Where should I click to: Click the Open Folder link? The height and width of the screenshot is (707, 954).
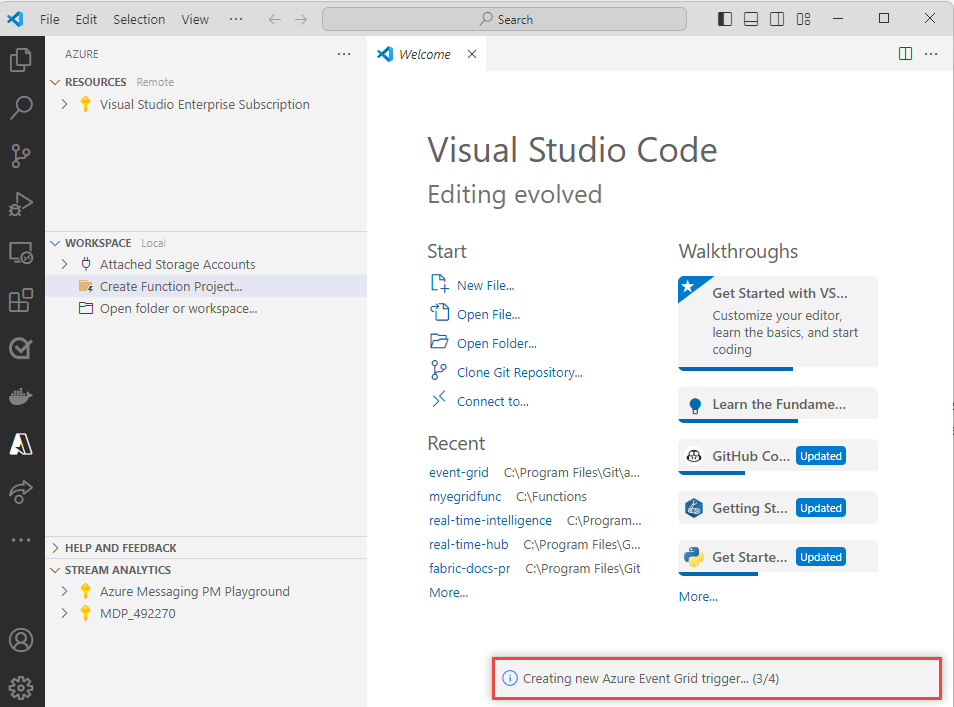(496, 343)
